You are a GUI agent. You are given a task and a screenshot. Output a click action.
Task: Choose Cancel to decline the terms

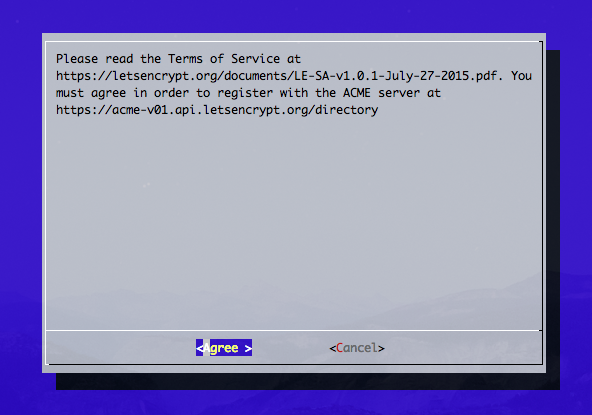click(357, 348)
